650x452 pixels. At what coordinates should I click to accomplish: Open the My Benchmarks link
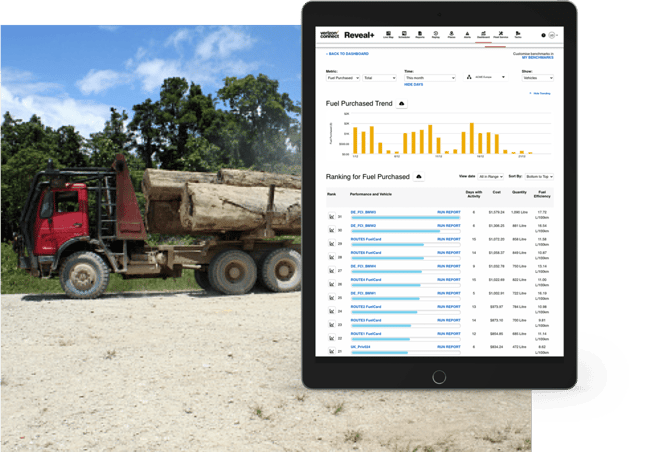point(538,58)
